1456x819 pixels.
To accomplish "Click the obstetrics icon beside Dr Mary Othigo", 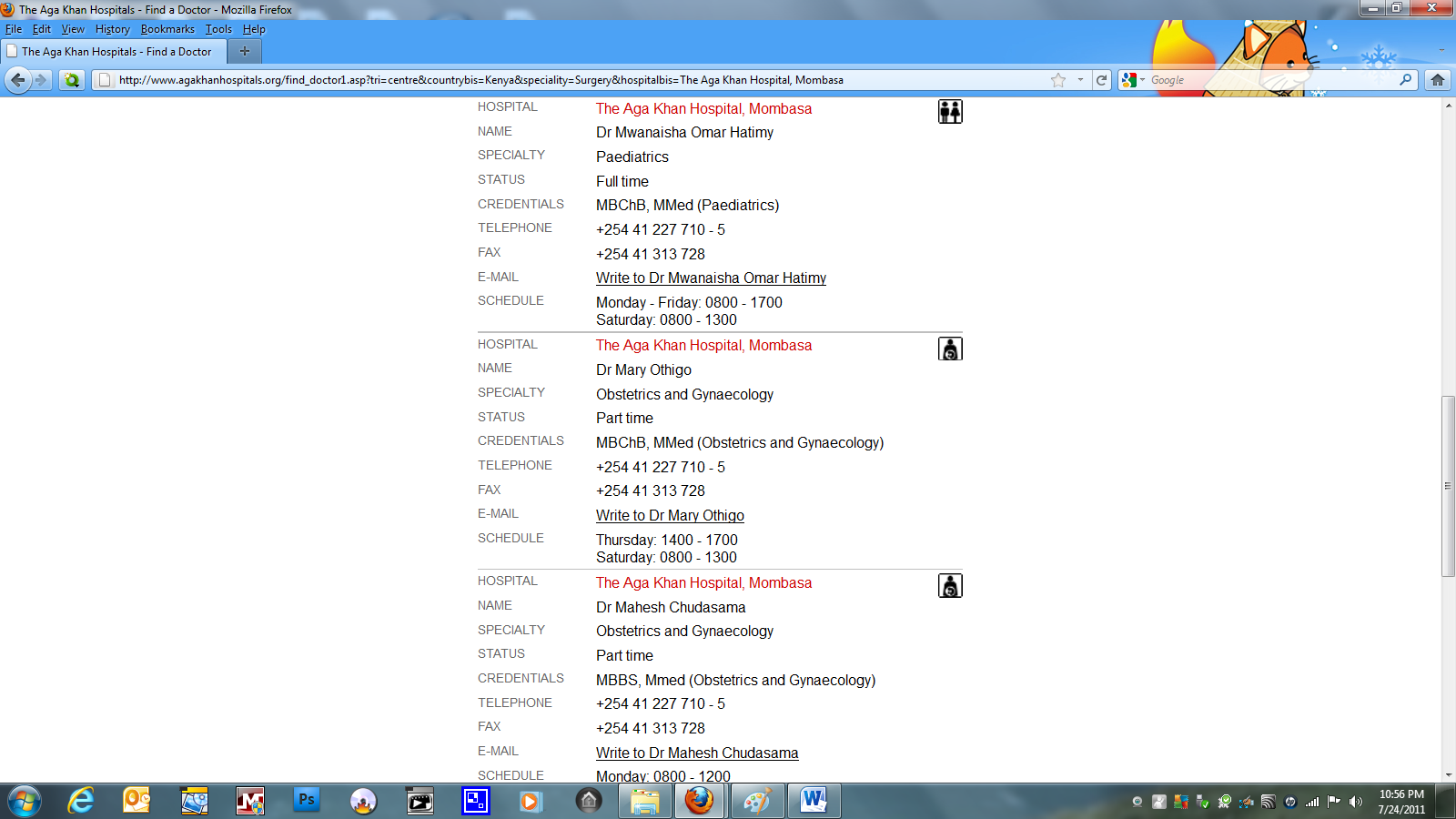I will point(950,349).
